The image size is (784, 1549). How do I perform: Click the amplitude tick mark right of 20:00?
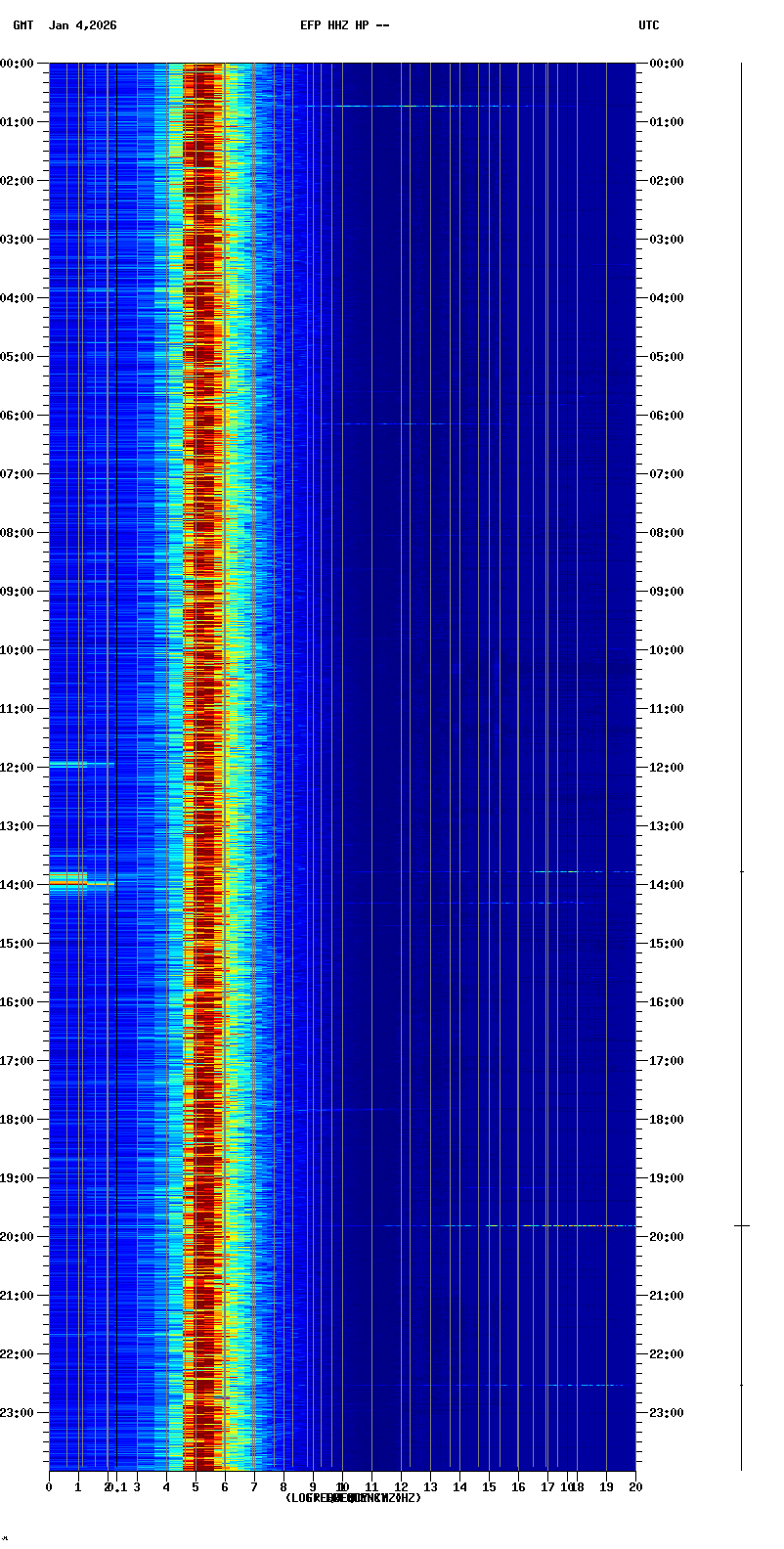742,1225
